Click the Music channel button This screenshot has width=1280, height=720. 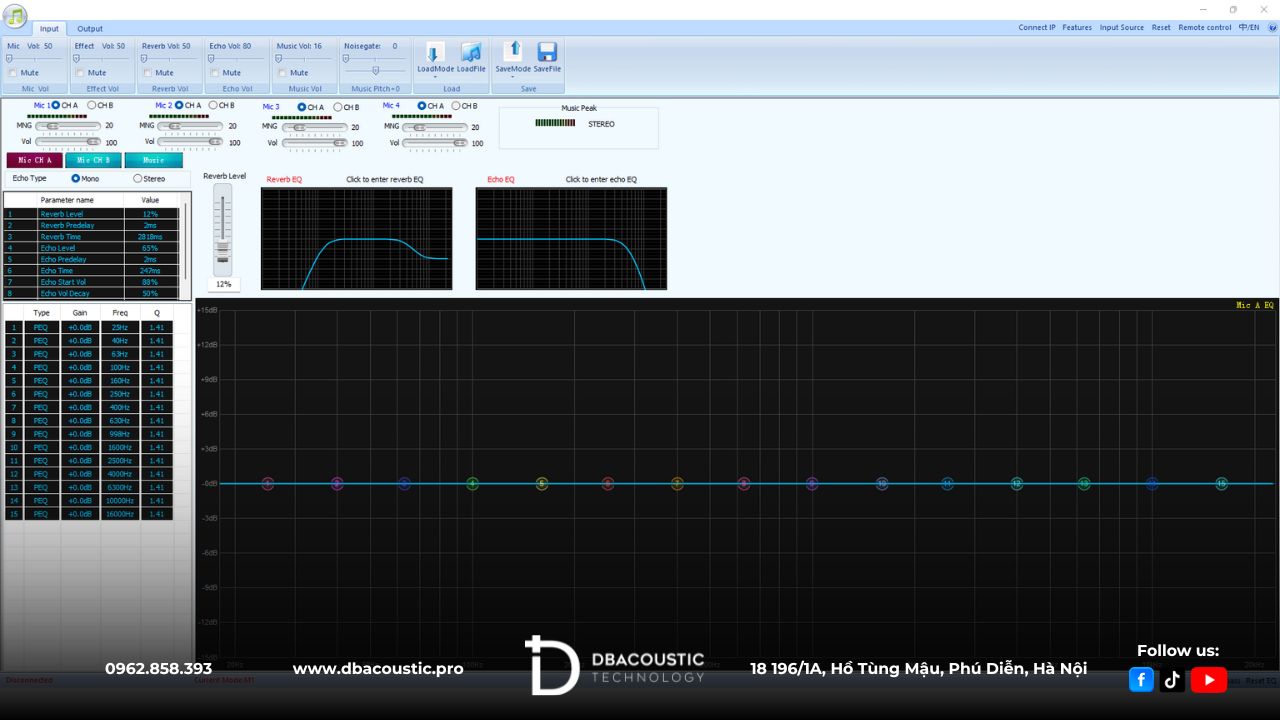[153, 160]
